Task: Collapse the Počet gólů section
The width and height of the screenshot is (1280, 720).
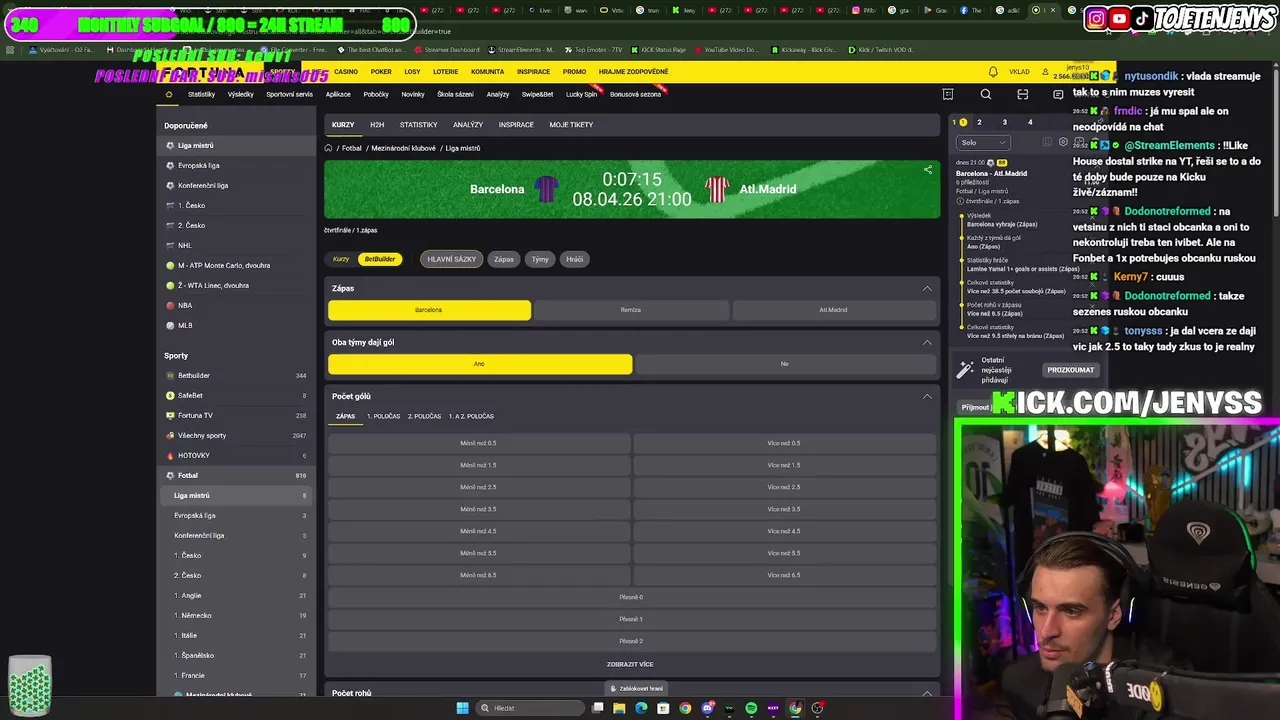Action: coord(927,396)
